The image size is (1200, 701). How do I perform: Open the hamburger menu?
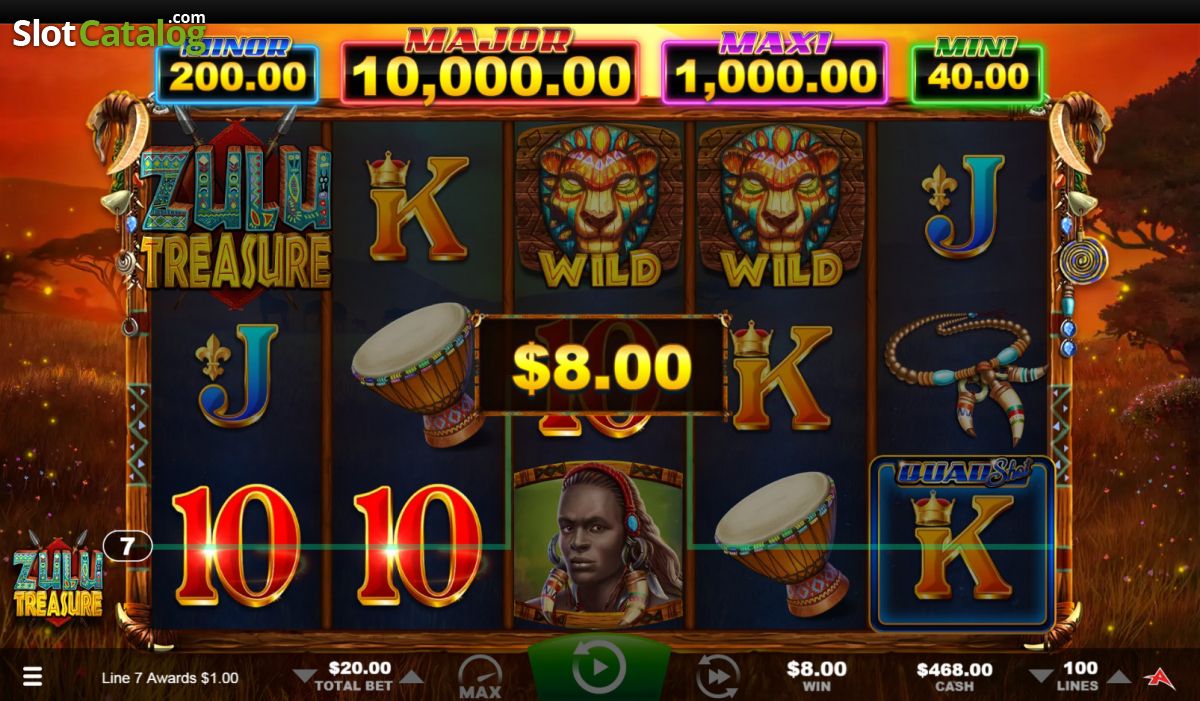32,677
